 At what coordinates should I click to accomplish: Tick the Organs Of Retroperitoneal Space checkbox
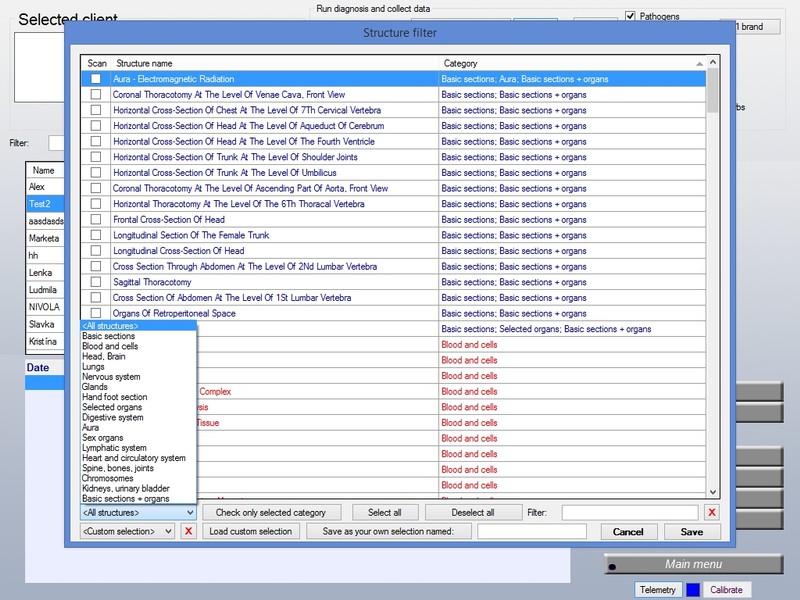click(95, 313)
